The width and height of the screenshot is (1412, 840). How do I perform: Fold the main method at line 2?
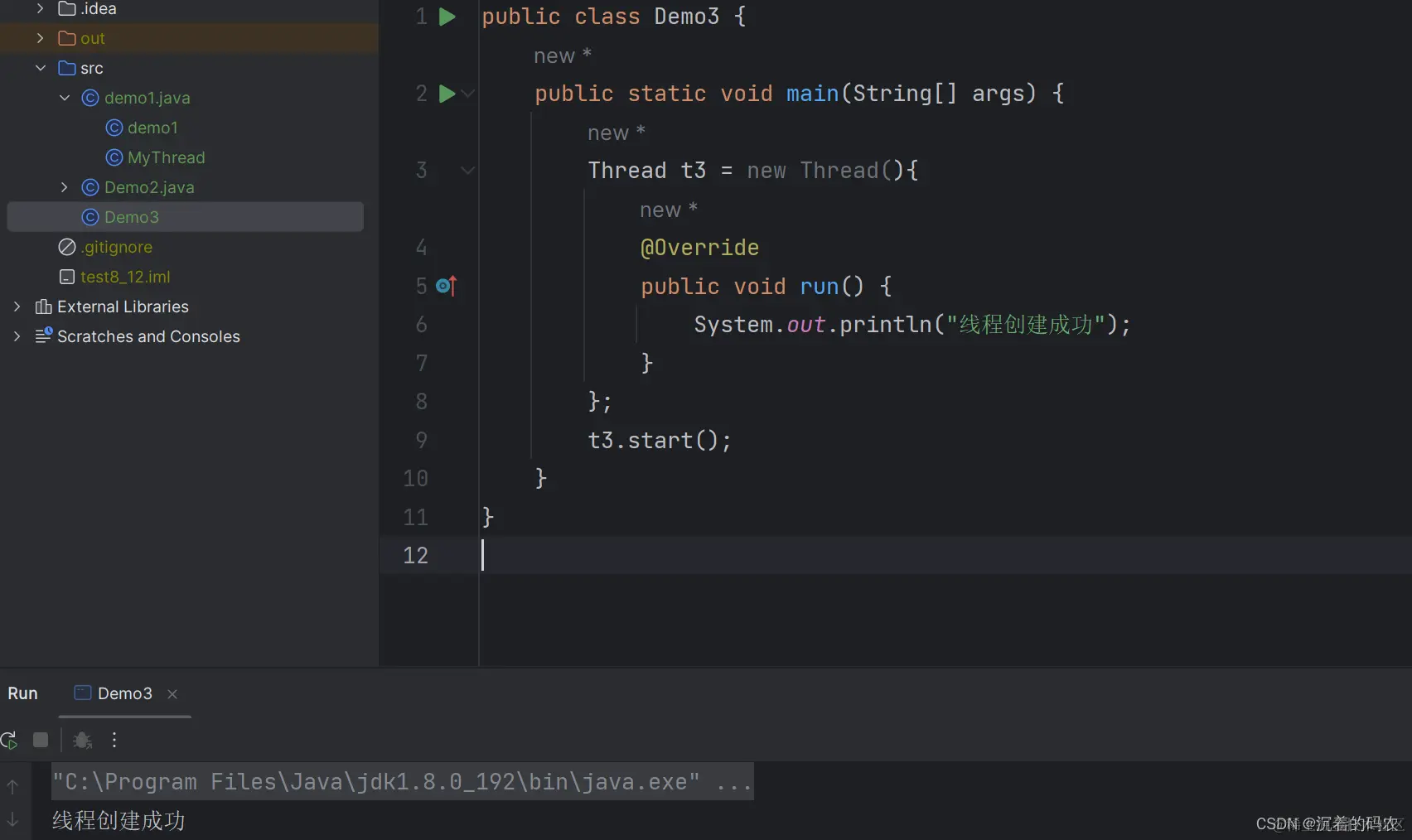click(468, 94)
